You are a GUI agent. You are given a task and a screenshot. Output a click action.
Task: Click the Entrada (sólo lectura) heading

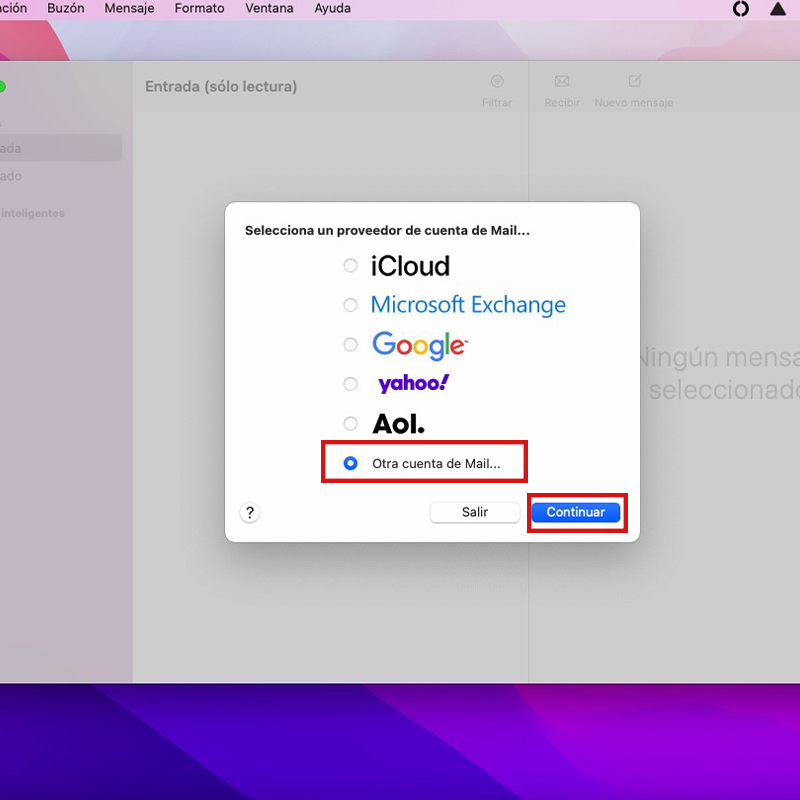(221, 87)
